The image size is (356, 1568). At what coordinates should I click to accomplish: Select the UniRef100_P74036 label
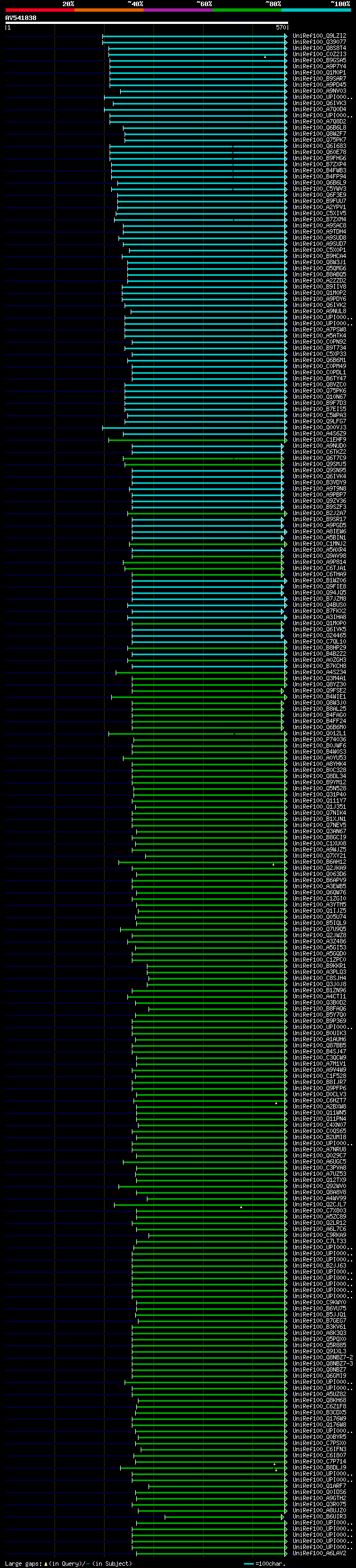click(x=319, y=740)
